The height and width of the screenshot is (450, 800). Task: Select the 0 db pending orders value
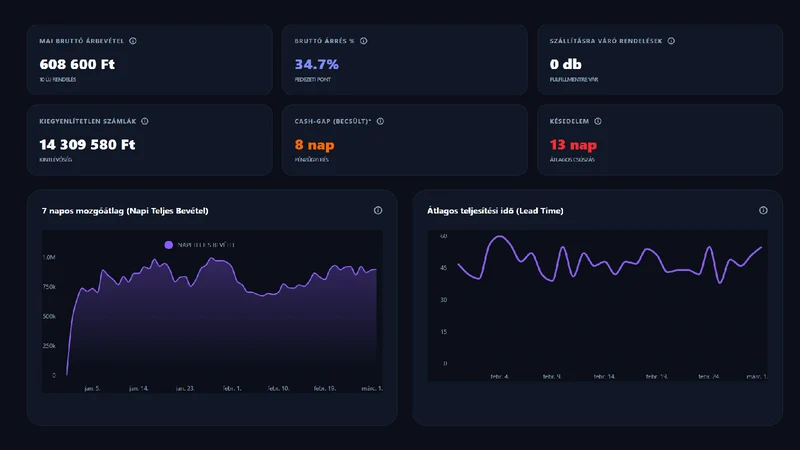565,64
